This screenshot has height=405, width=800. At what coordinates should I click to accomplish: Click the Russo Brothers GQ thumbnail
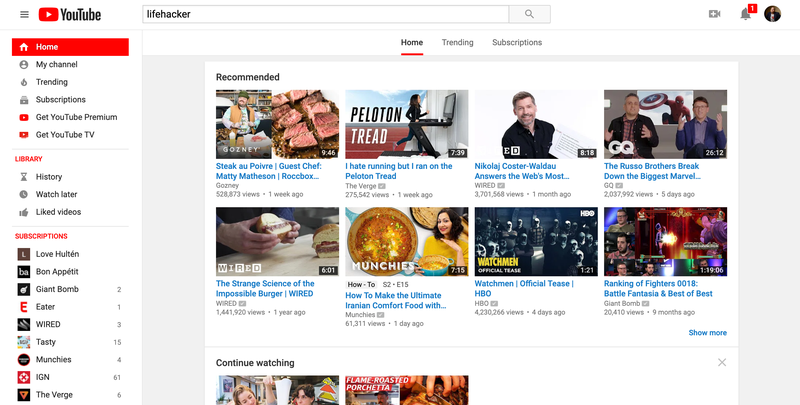[x=665, y=124]
